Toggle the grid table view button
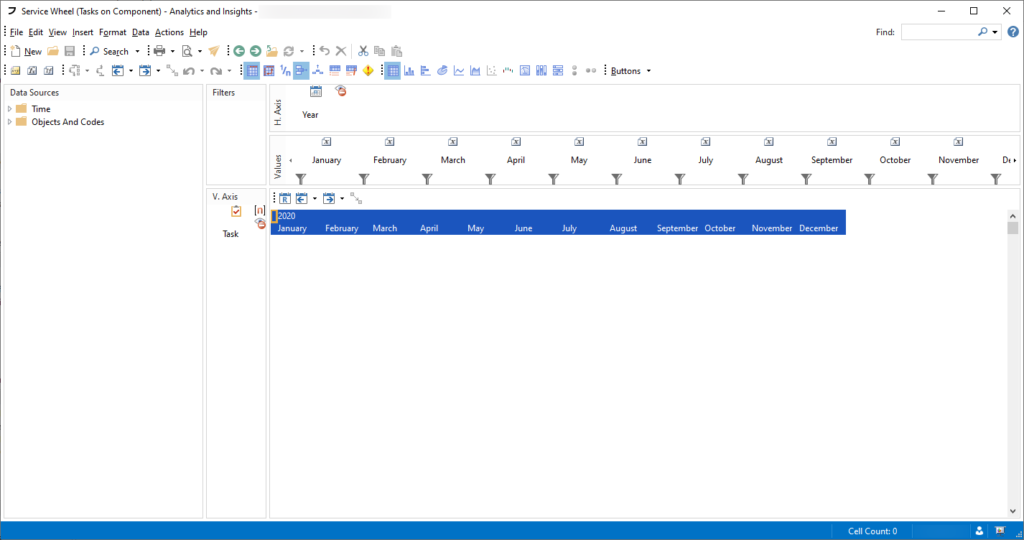1024x540 pixels. [393, 71]
